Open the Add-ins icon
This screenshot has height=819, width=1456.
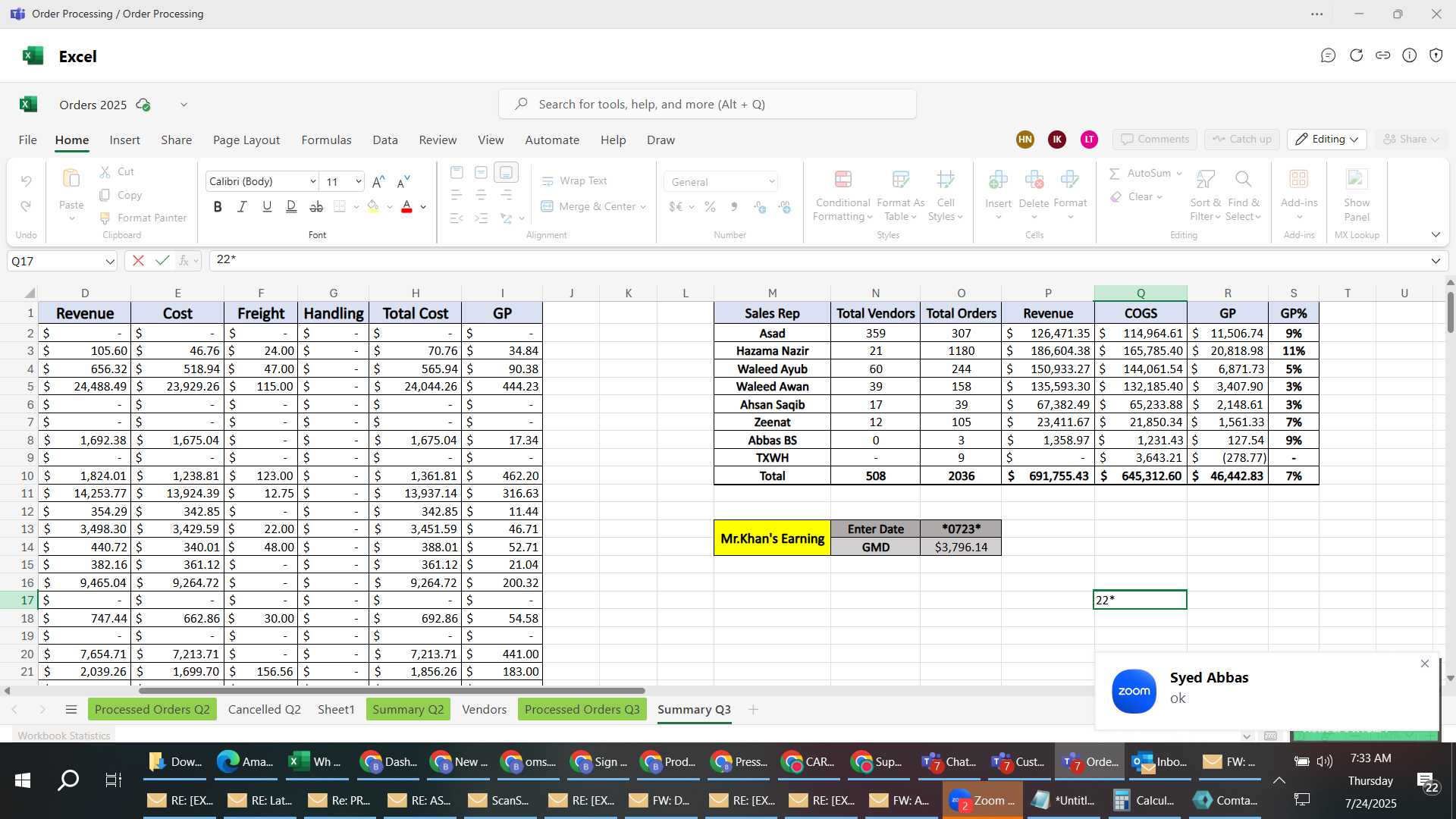pyautogui.click(x=1299, y=180)
